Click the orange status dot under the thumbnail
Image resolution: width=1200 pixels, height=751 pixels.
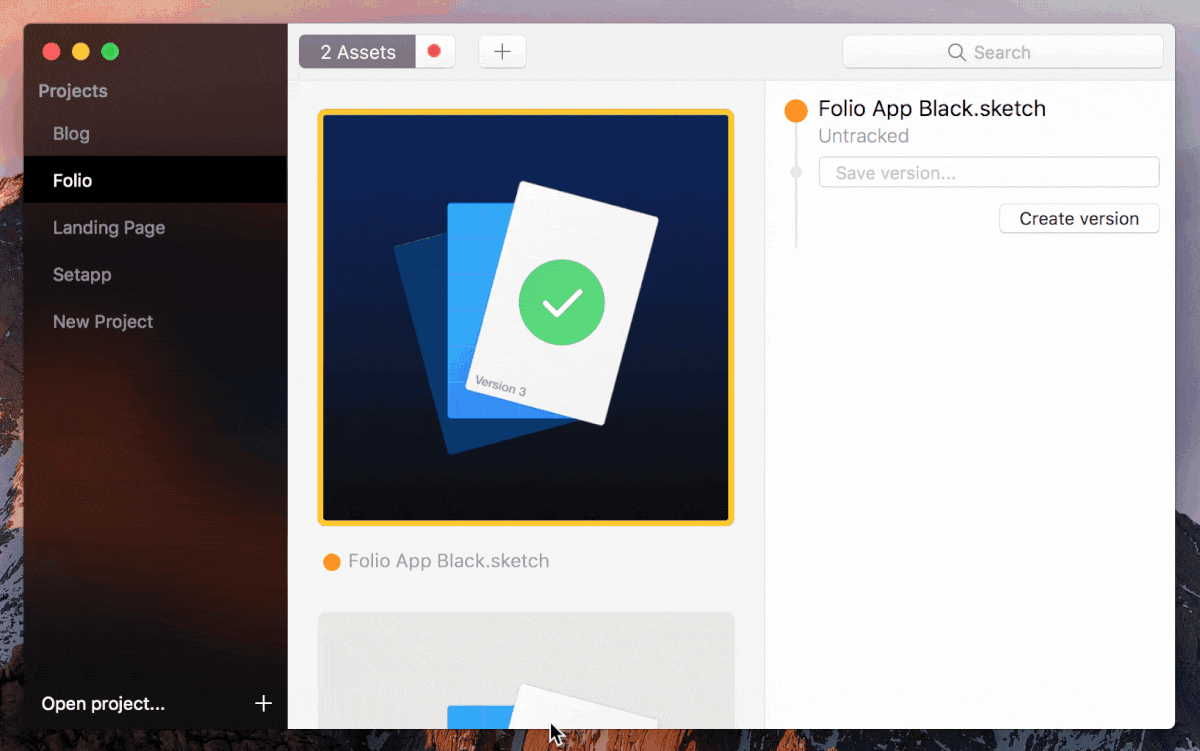click(x=332, y=562)
